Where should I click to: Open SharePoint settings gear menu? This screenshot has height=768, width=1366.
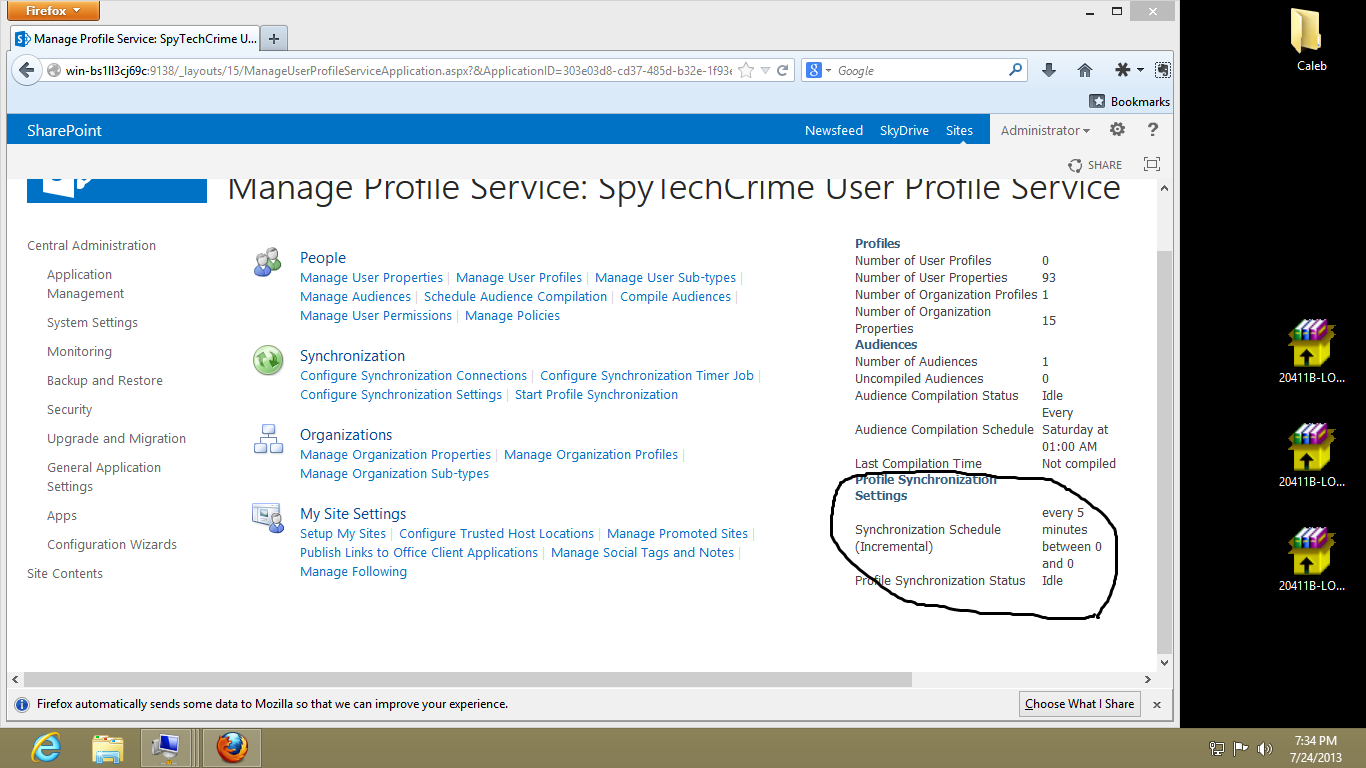click(1118, 130)
